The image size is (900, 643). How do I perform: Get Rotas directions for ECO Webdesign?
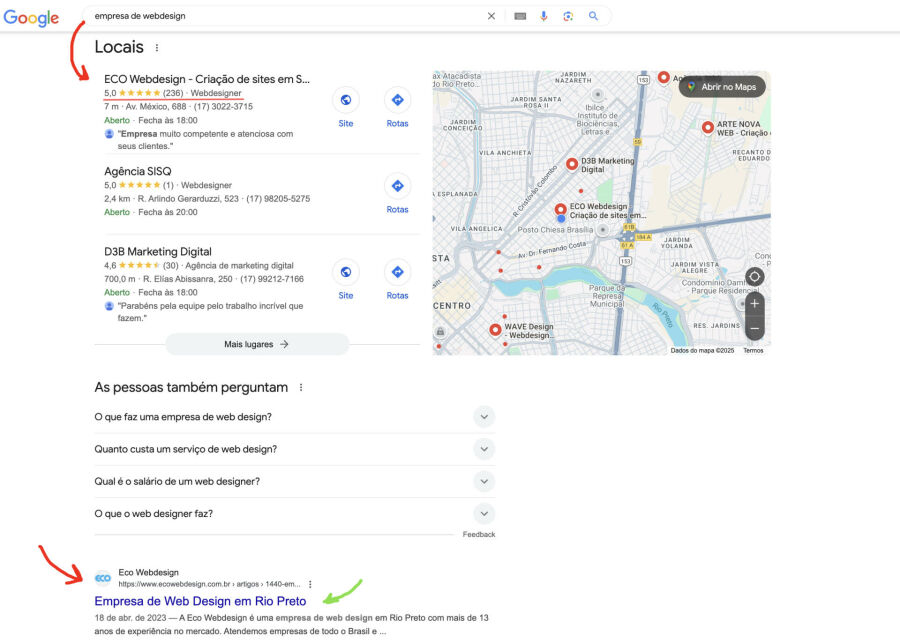point(397,100)
